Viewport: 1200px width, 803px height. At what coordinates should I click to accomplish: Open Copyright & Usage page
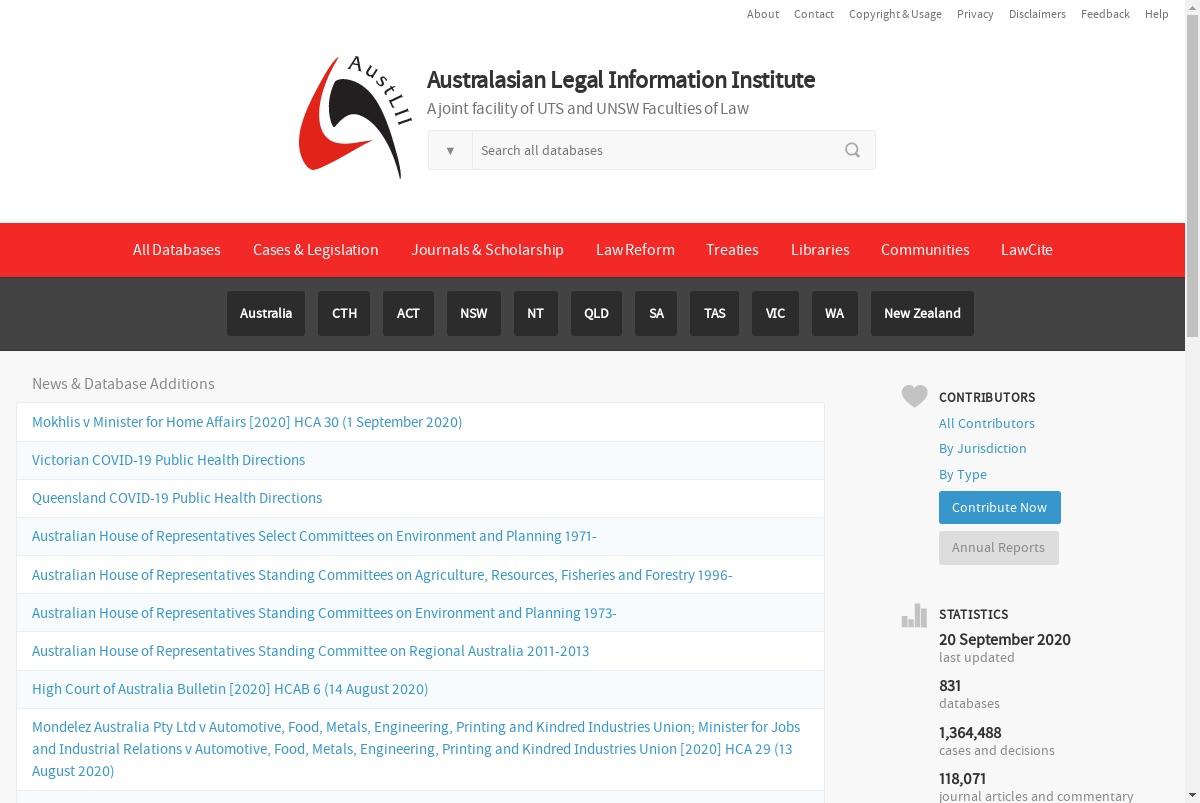(895, 14)
